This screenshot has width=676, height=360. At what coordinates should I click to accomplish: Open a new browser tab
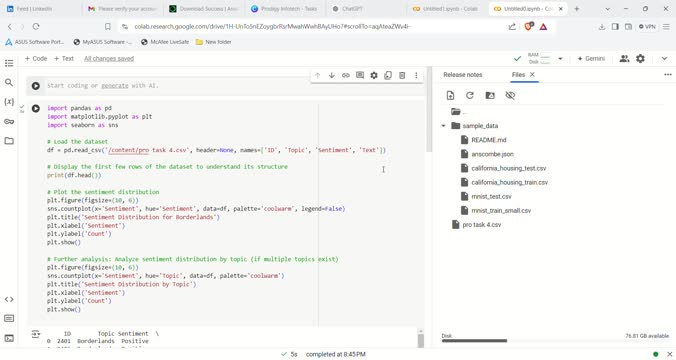(x=576, y=9)
